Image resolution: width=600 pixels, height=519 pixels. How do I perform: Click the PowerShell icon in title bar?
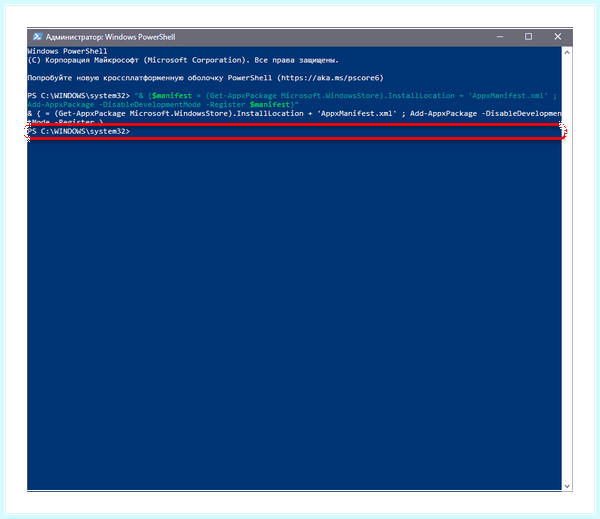pyautogui.click(x=37, y=37)
